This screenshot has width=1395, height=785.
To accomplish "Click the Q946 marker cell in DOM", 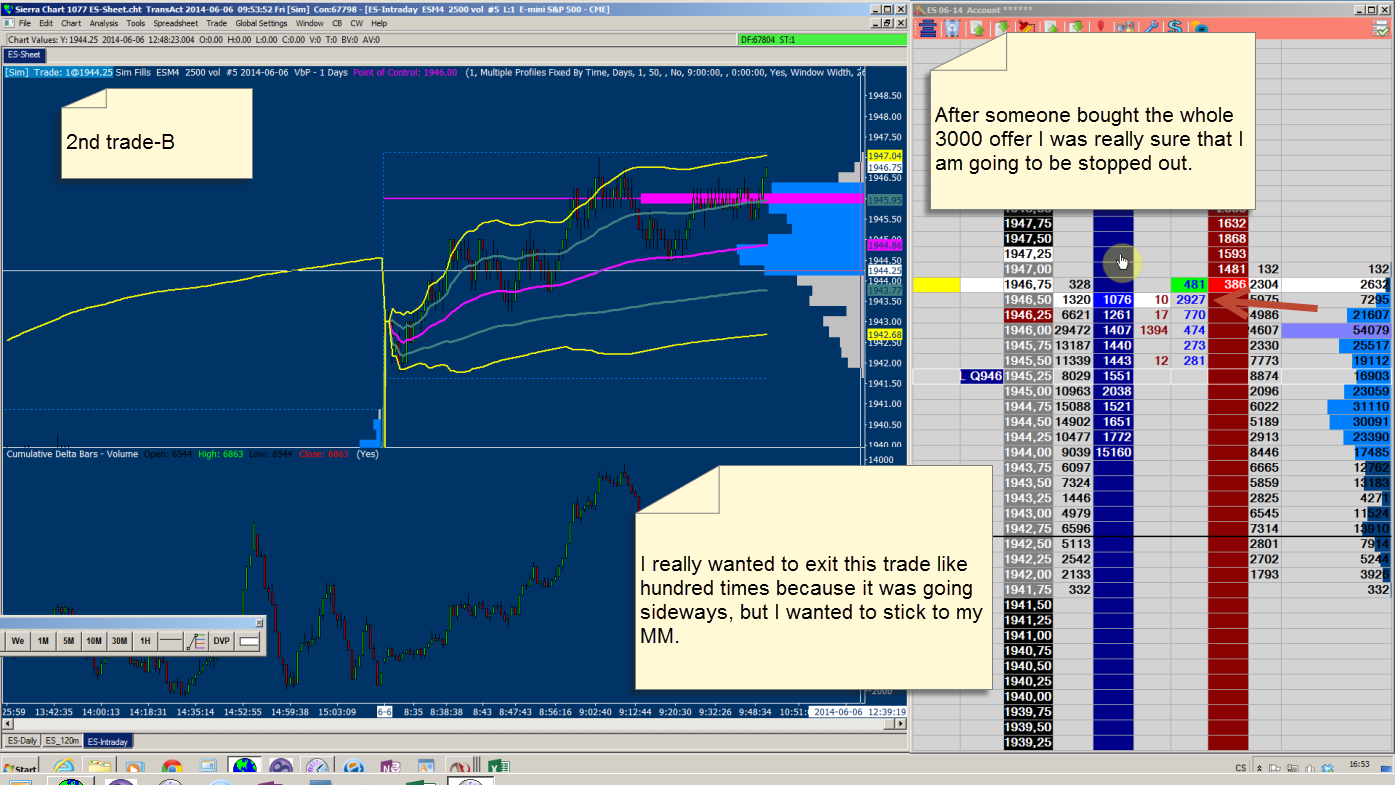I will tap(980, 377).
